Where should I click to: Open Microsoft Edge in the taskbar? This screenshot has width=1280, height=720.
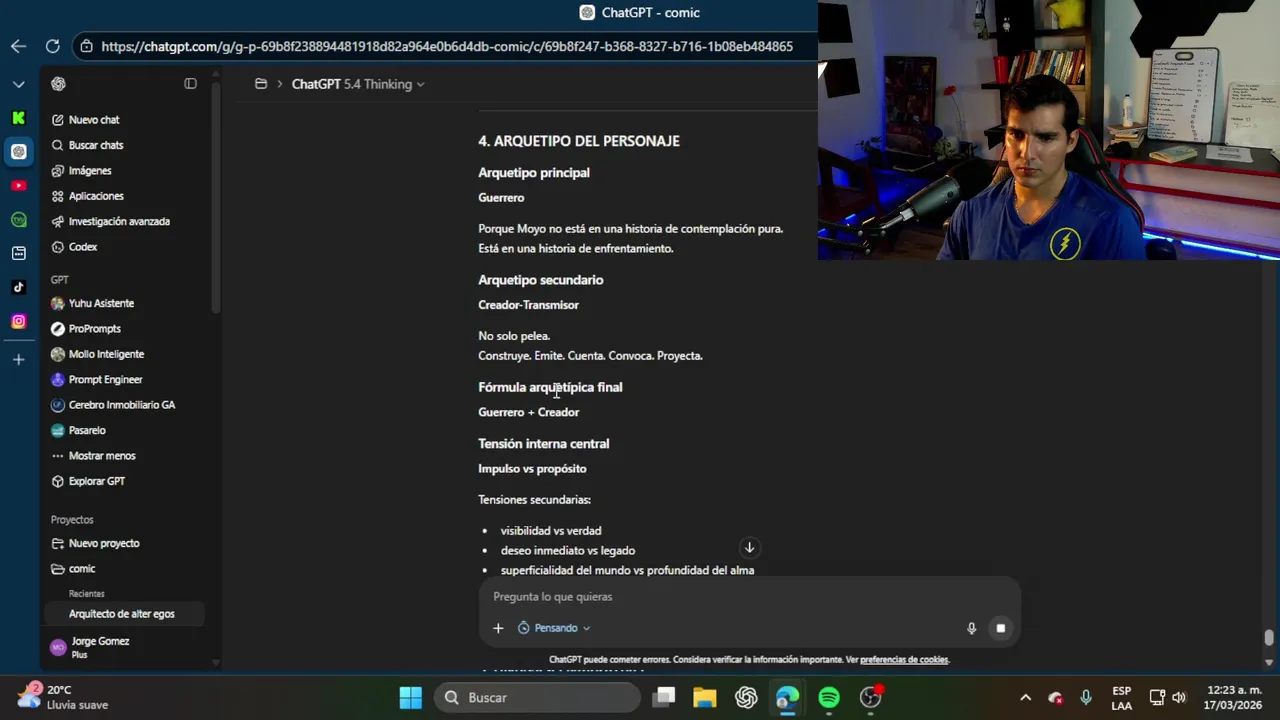(788, 697)
